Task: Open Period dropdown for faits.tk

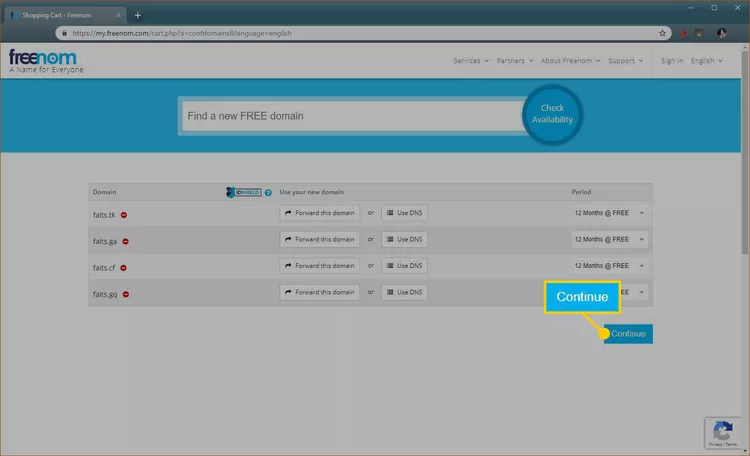Action: (610, 213)
